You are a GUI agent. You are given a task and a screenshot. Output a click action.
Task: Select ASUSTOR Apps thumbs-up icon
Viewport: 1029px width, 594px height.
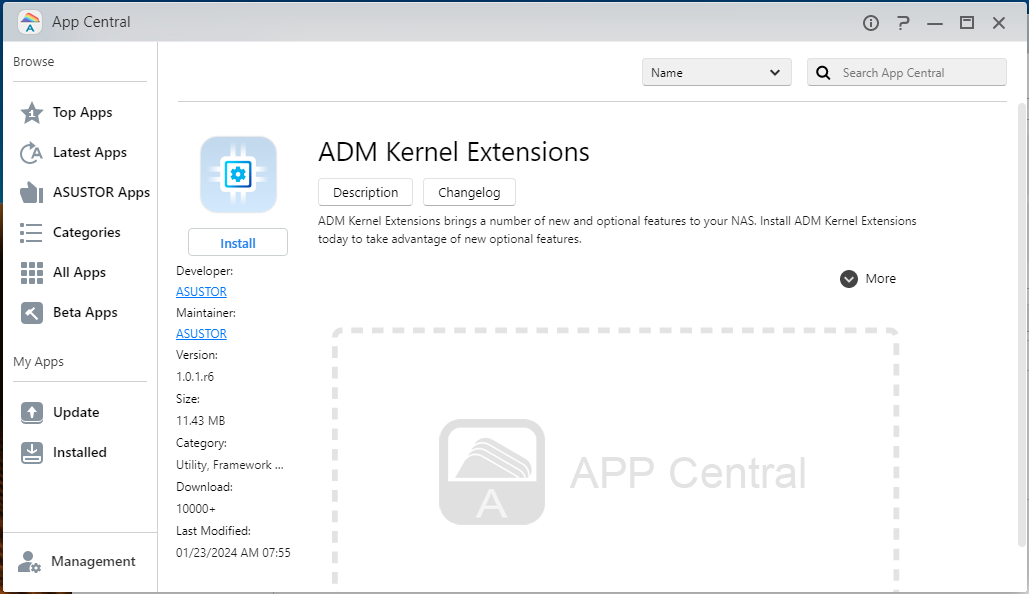click(32, 193)
